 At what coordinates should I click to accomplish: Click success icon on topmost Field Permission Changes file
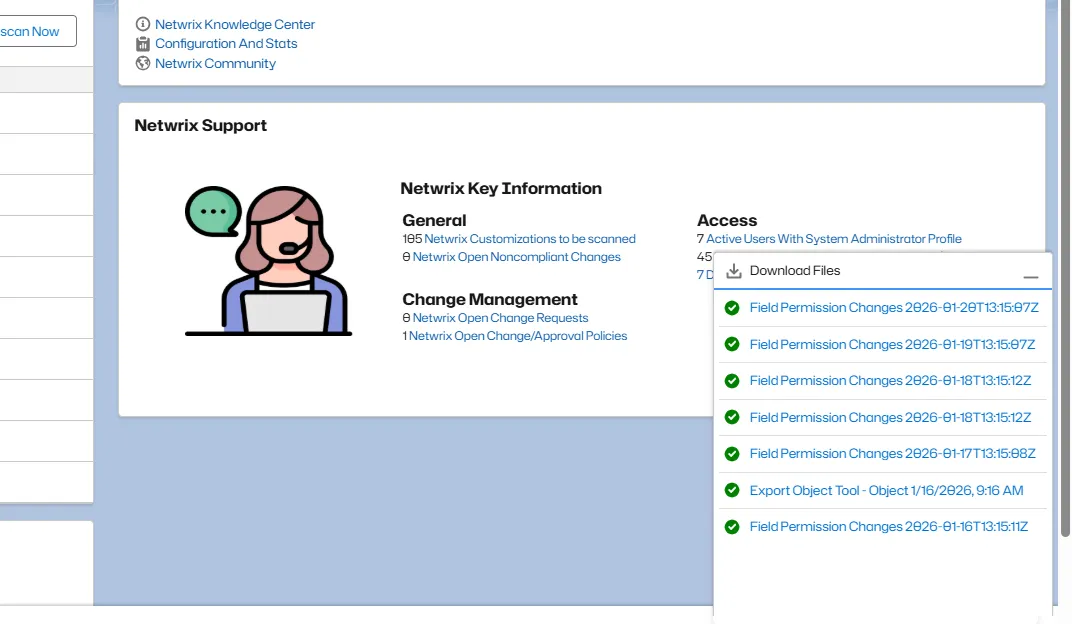(732, 307)
